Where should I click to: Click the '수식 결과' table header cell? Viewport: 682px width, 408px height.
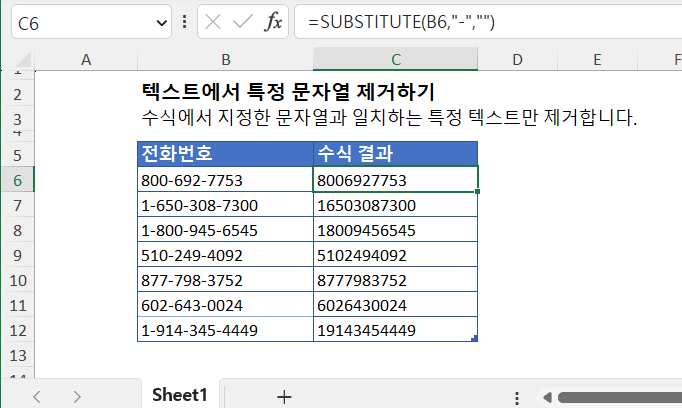[x=395, y=154]
